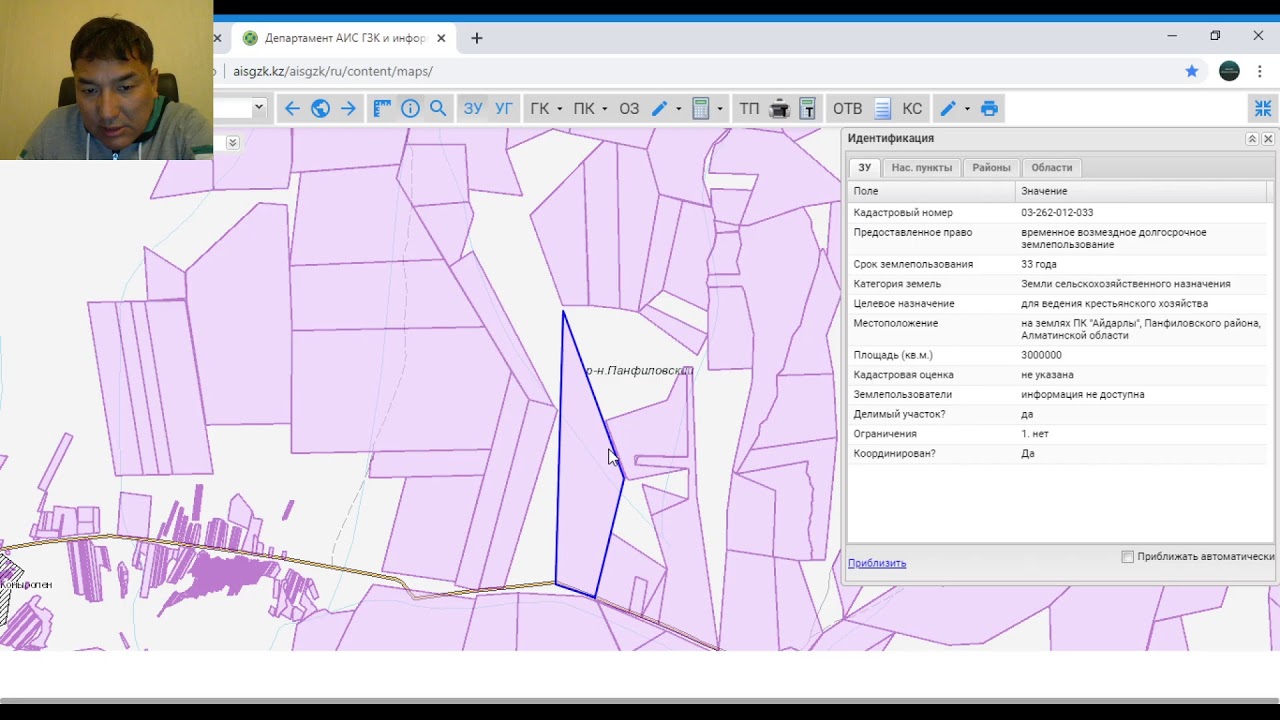Expand the calculator dropdown arrow

[x=720, y=109]
